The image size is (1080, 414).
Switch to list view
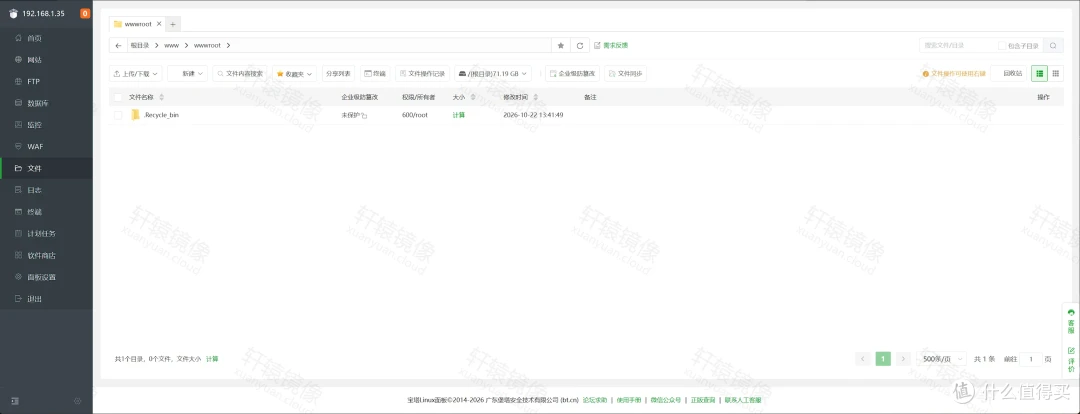pyautogui.click(x=1039, y=74)
